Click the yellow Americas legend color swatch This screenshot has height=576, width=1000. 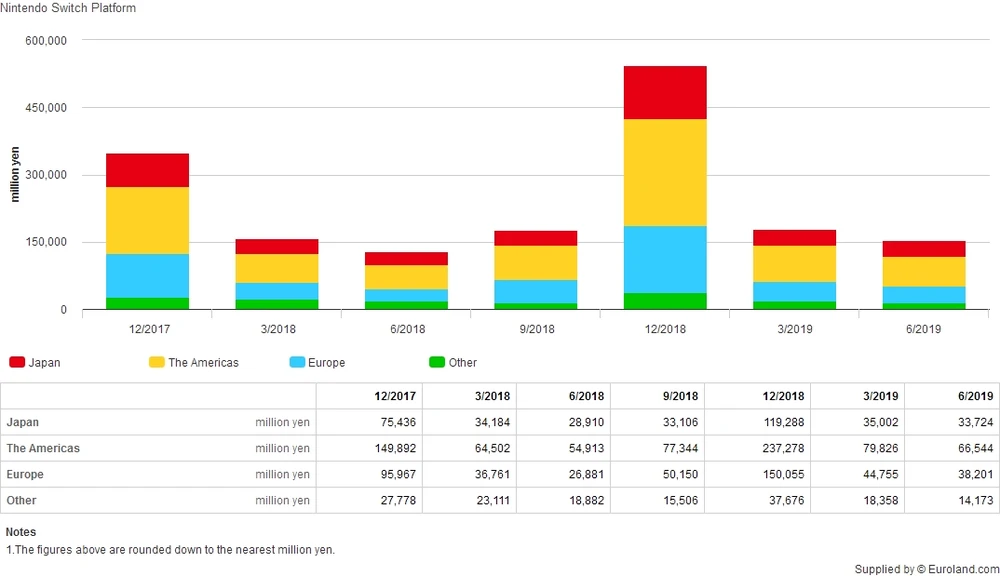point(156,362)
